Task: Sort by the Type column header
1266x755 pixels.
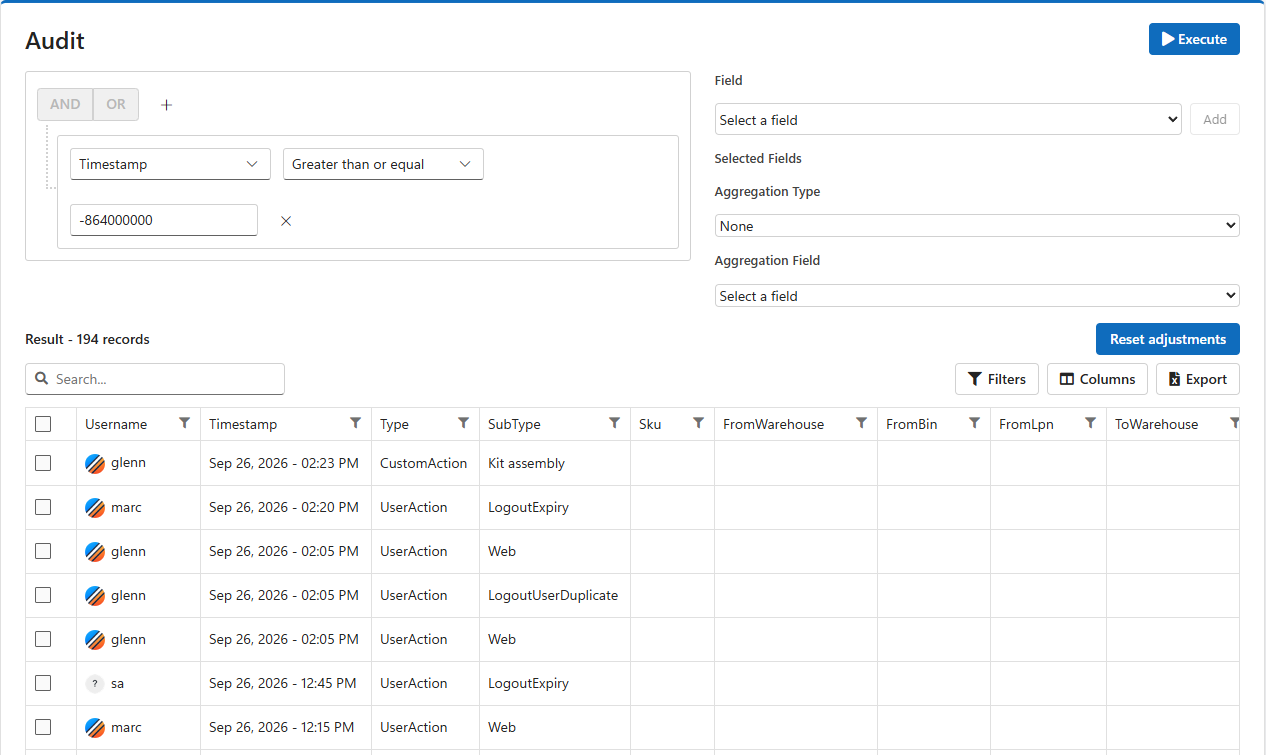Action: click(x=394, y=424)
